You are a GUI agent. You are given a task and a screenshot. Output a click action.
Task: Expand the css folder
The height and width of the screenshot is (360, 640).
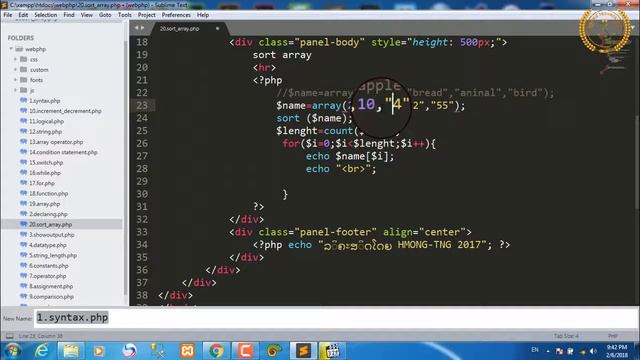pos(16,59)
